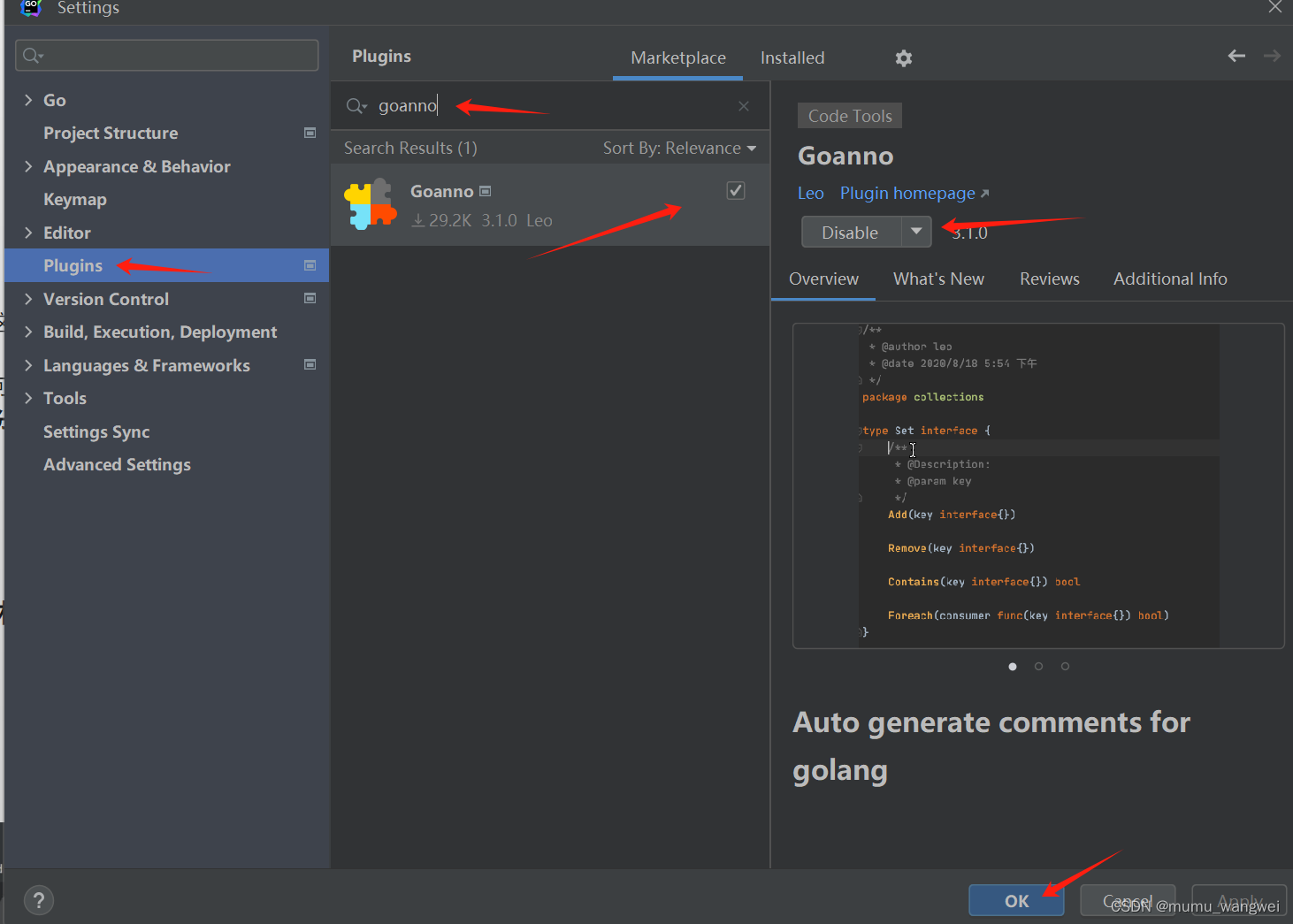Click the Disable plugin button
The image size is (1293, 924).
point(851,232)
